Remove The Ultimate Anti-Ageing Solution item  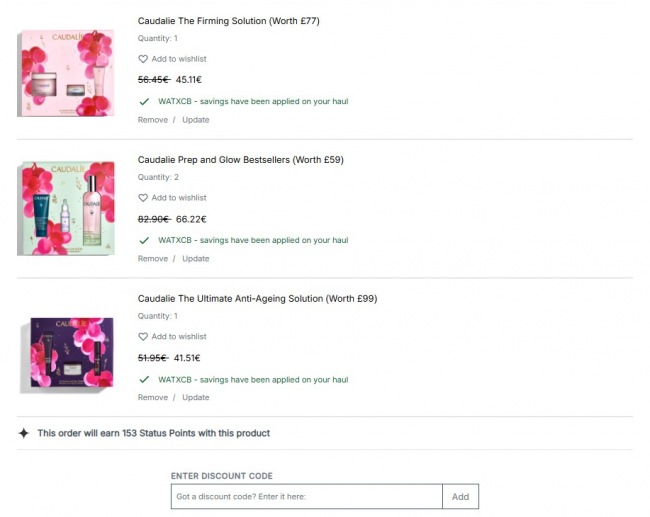click(x=153, y=397)
